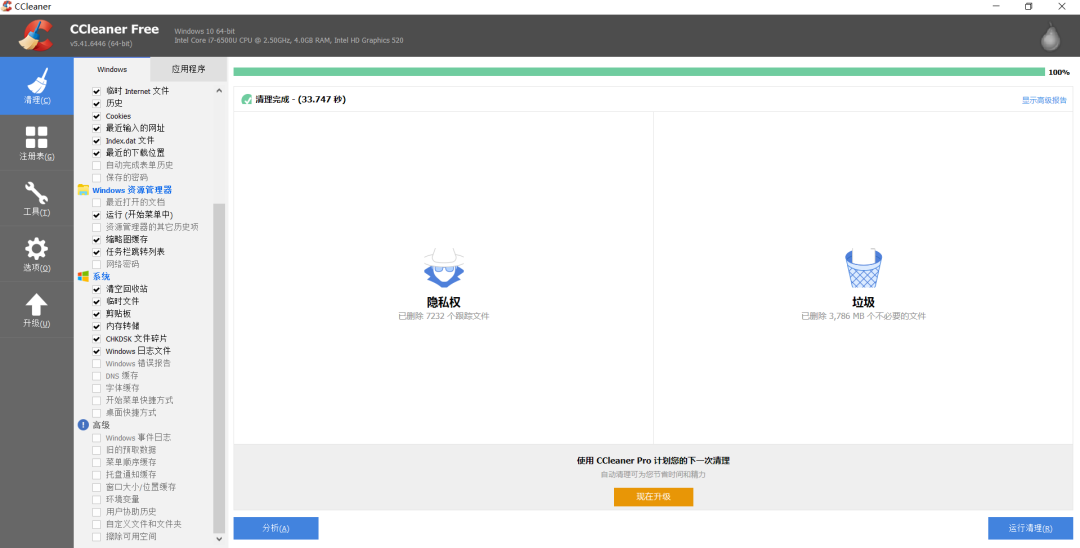Click the checklist scrollbar down arrow
1080x548 pixels.
point(220,539)
